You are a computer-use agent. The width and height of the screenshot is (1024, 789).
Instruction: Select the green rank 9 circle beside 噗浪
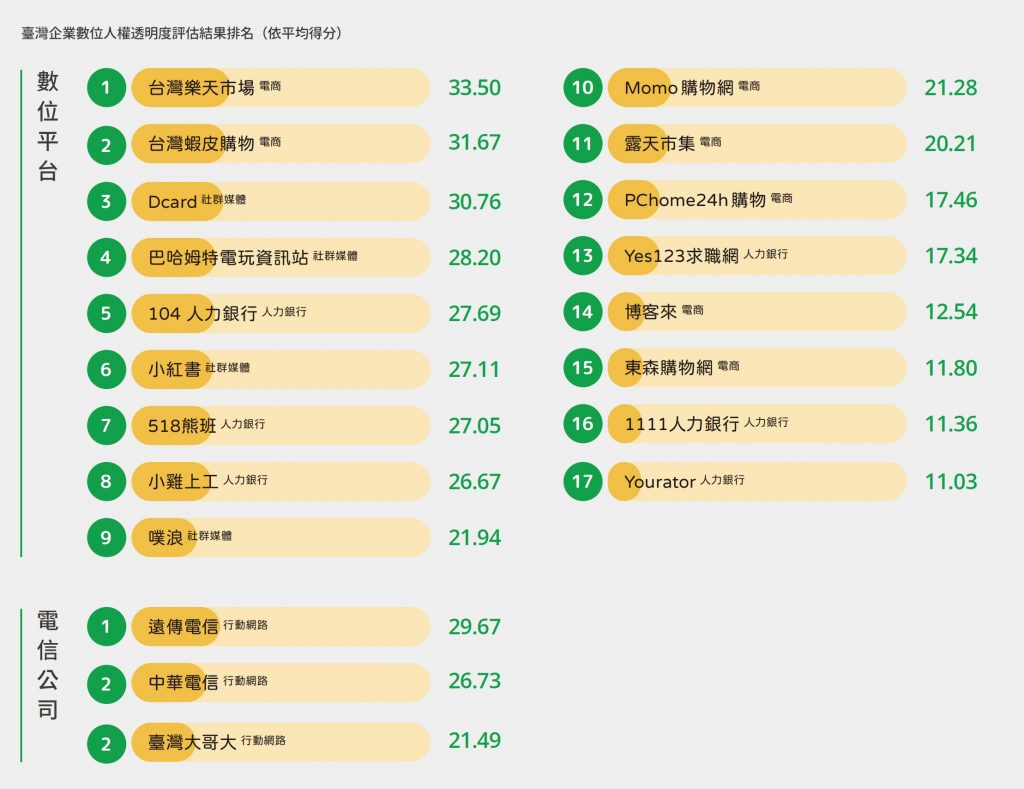pyautogui.click(x=106, y=538)
